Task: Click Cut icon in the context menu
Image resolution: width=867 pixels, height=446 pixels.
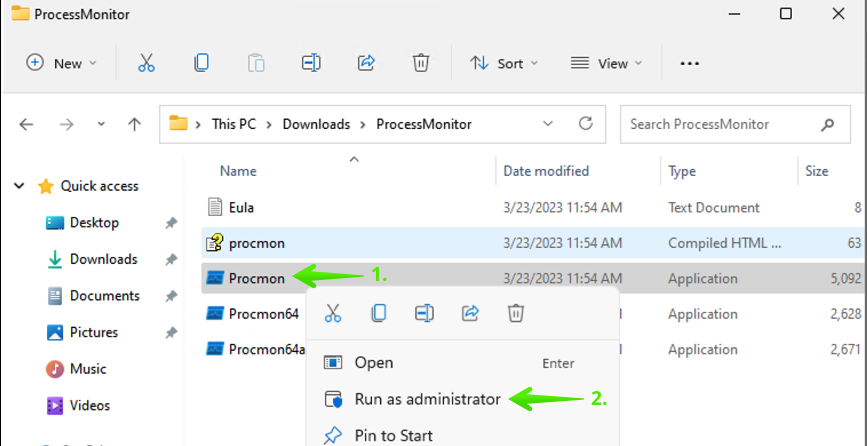Action: tap(333, 313)
